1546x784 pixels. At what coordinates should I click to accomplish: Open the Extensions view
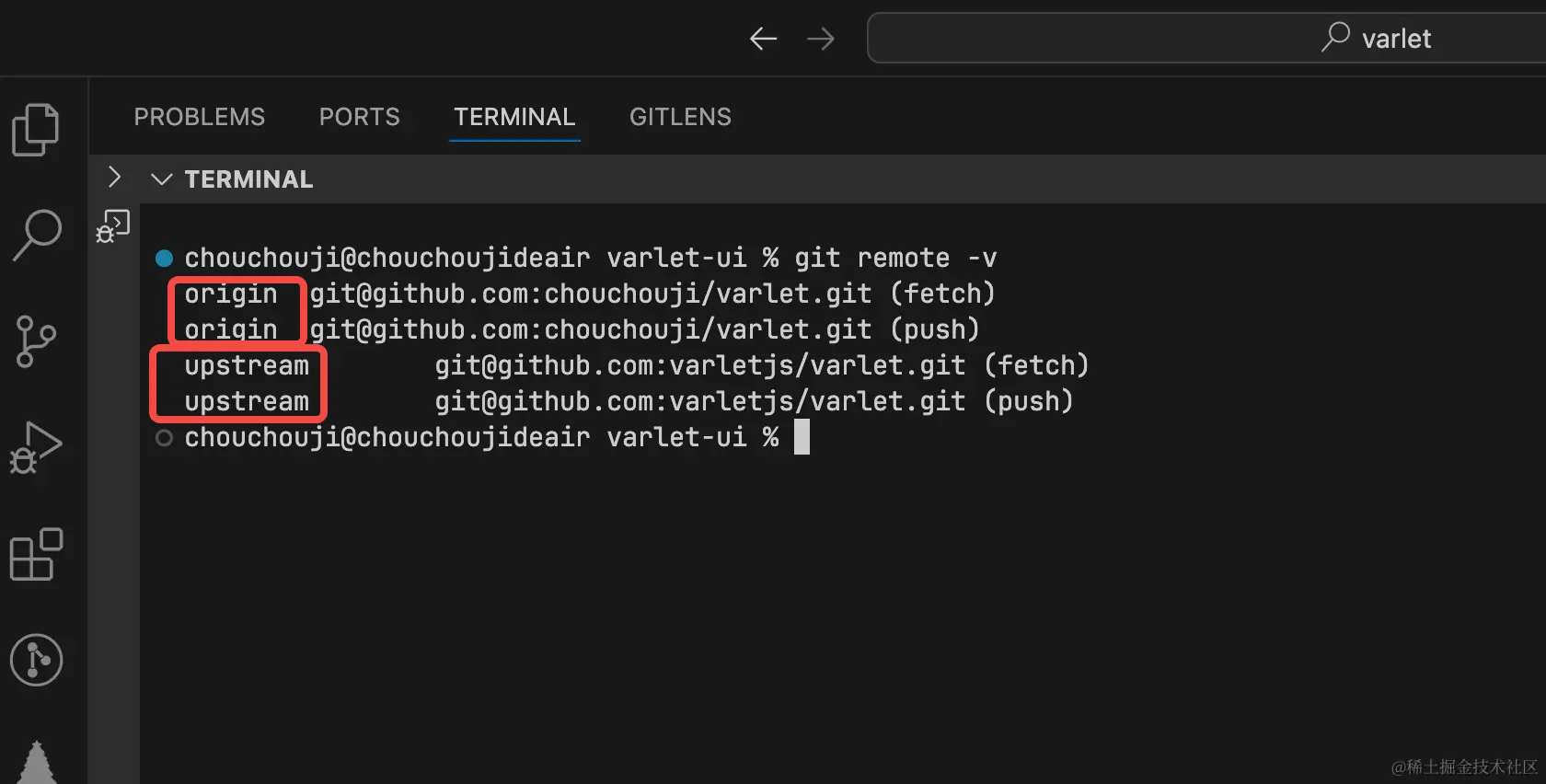click(36, 554)
